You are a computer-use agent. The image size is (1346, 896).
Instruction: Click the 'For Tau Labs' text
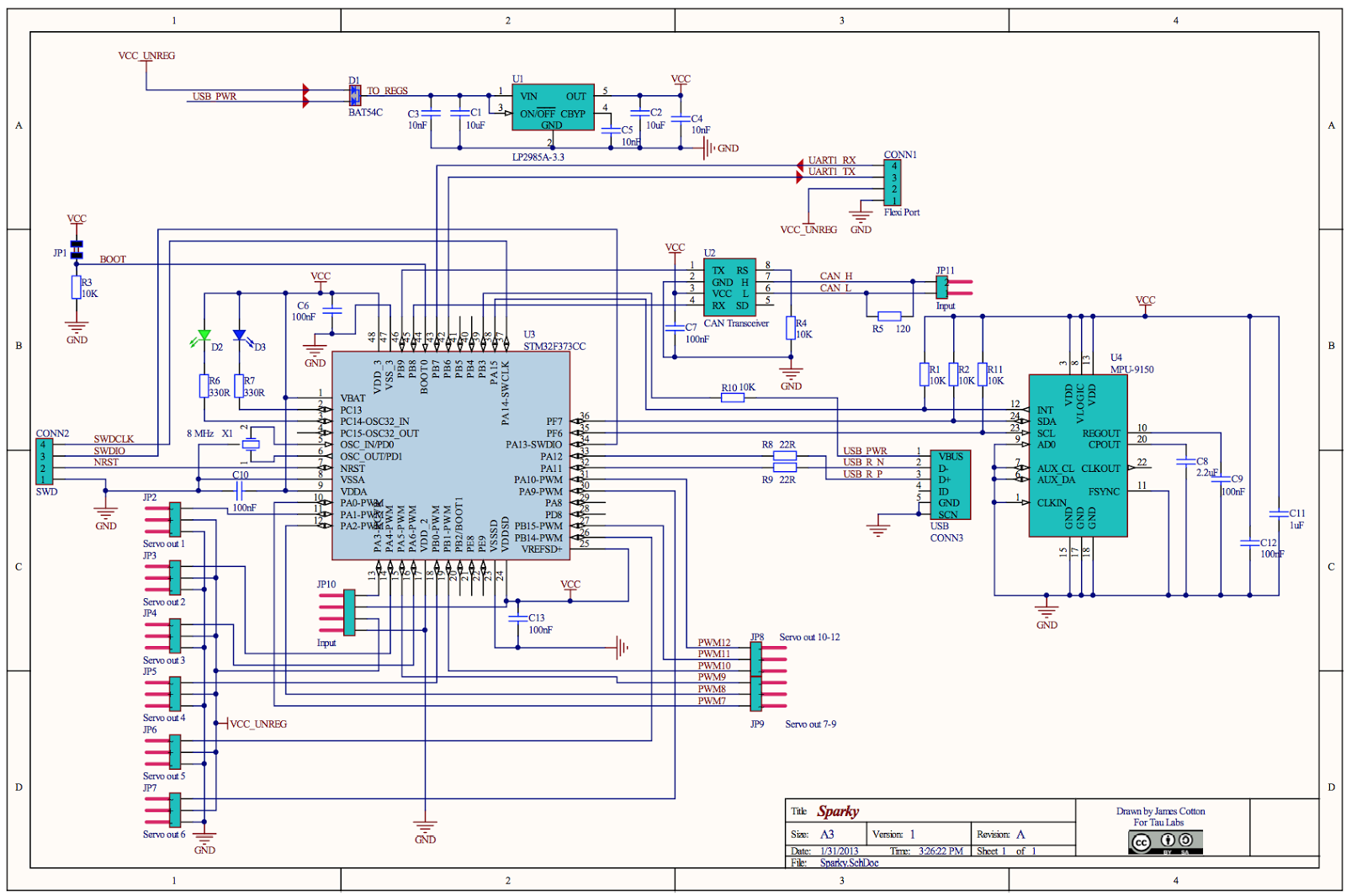[1158, 823]
